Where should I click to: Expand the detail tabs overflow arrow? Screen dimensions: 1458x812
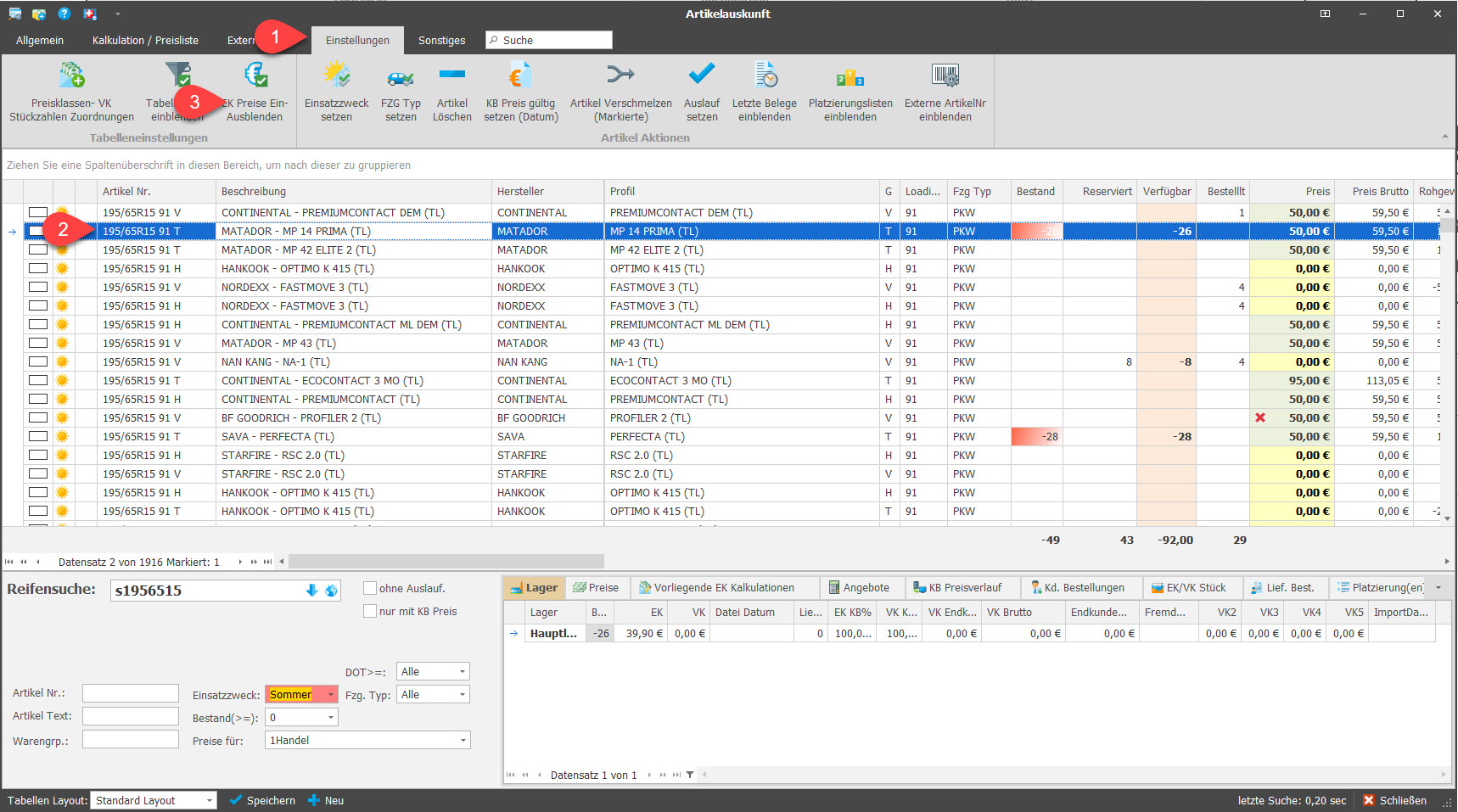[x=1438, y=587]
